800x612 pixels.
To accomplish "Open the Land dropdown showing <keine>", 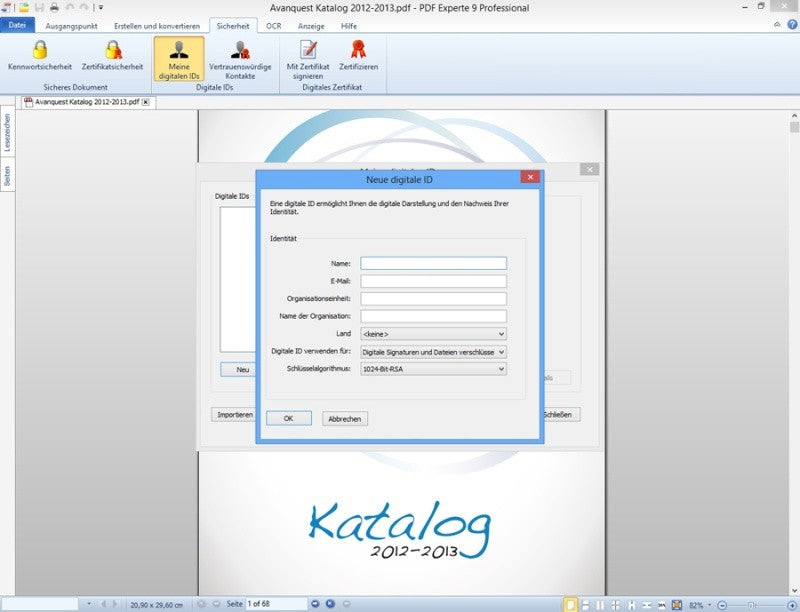I will tap(433, 334).
